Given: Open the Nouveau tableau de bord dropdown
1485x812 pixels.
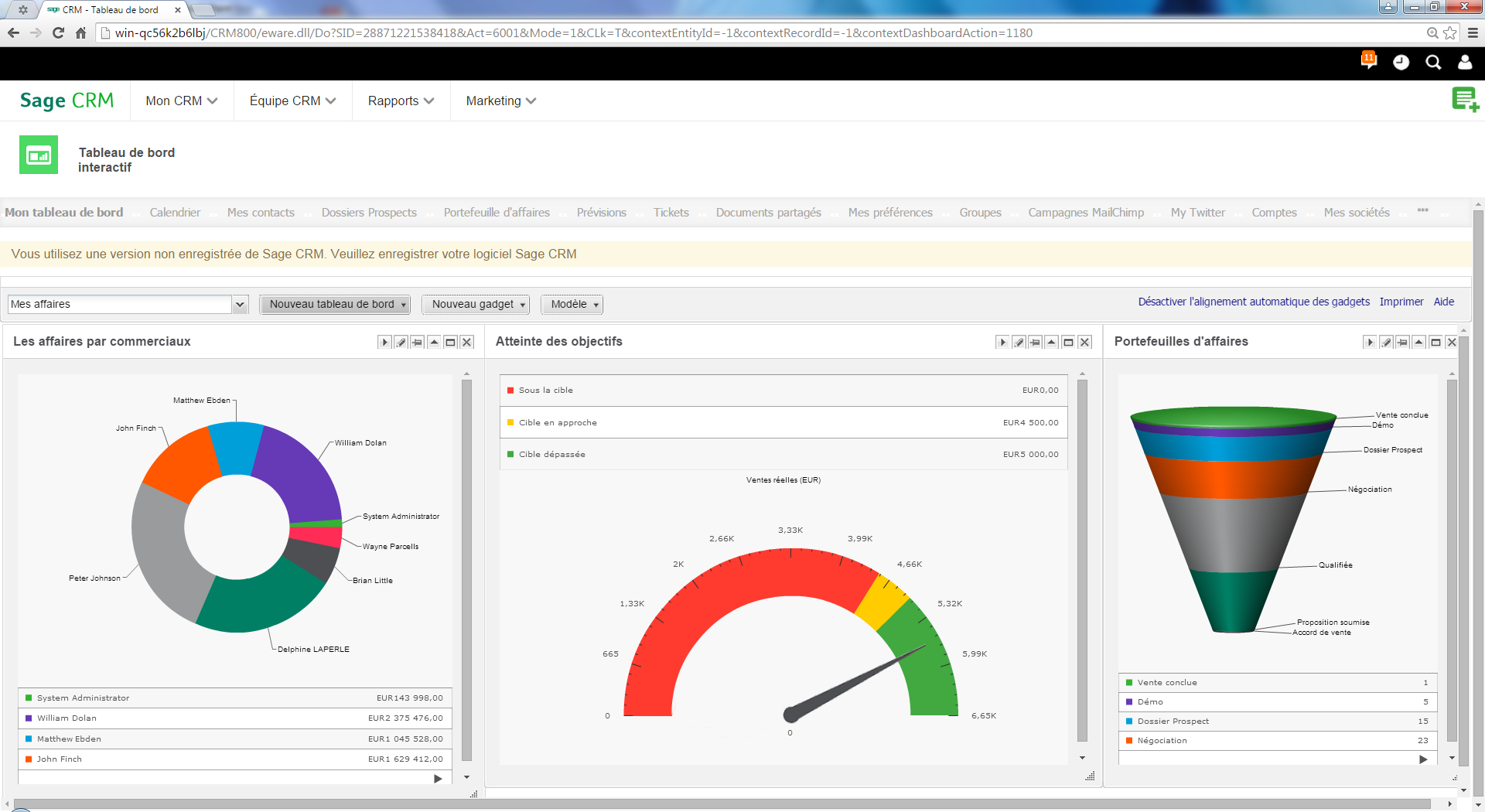Looking at the screenshot, I should click(x=334, y=304).
